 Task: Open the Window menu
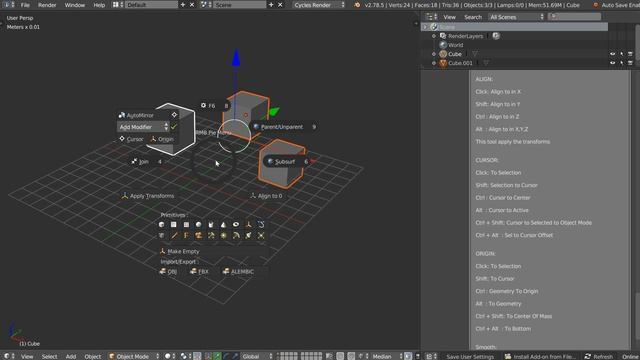click(75, 5)
